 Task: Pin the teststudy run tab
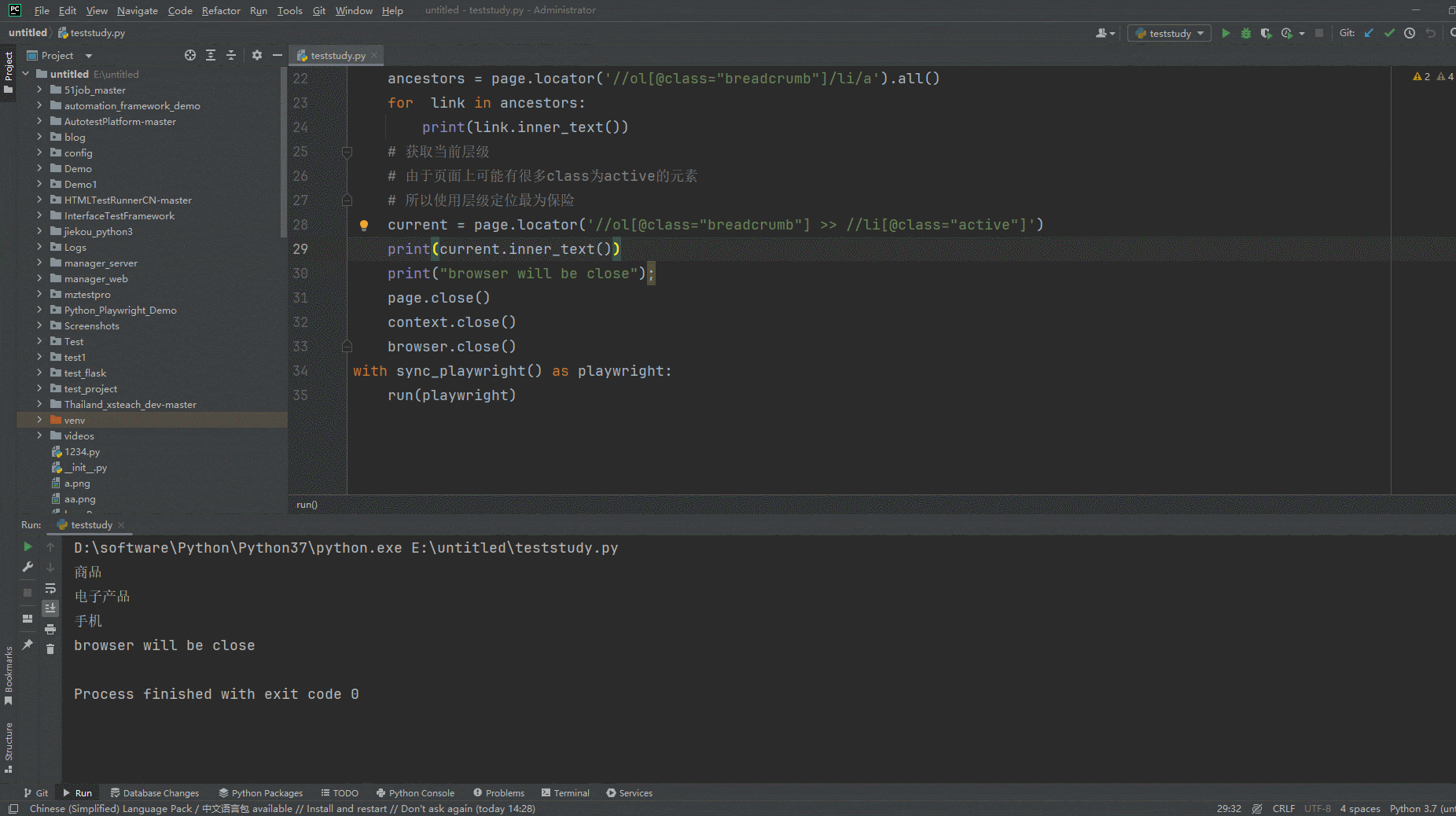28,645
